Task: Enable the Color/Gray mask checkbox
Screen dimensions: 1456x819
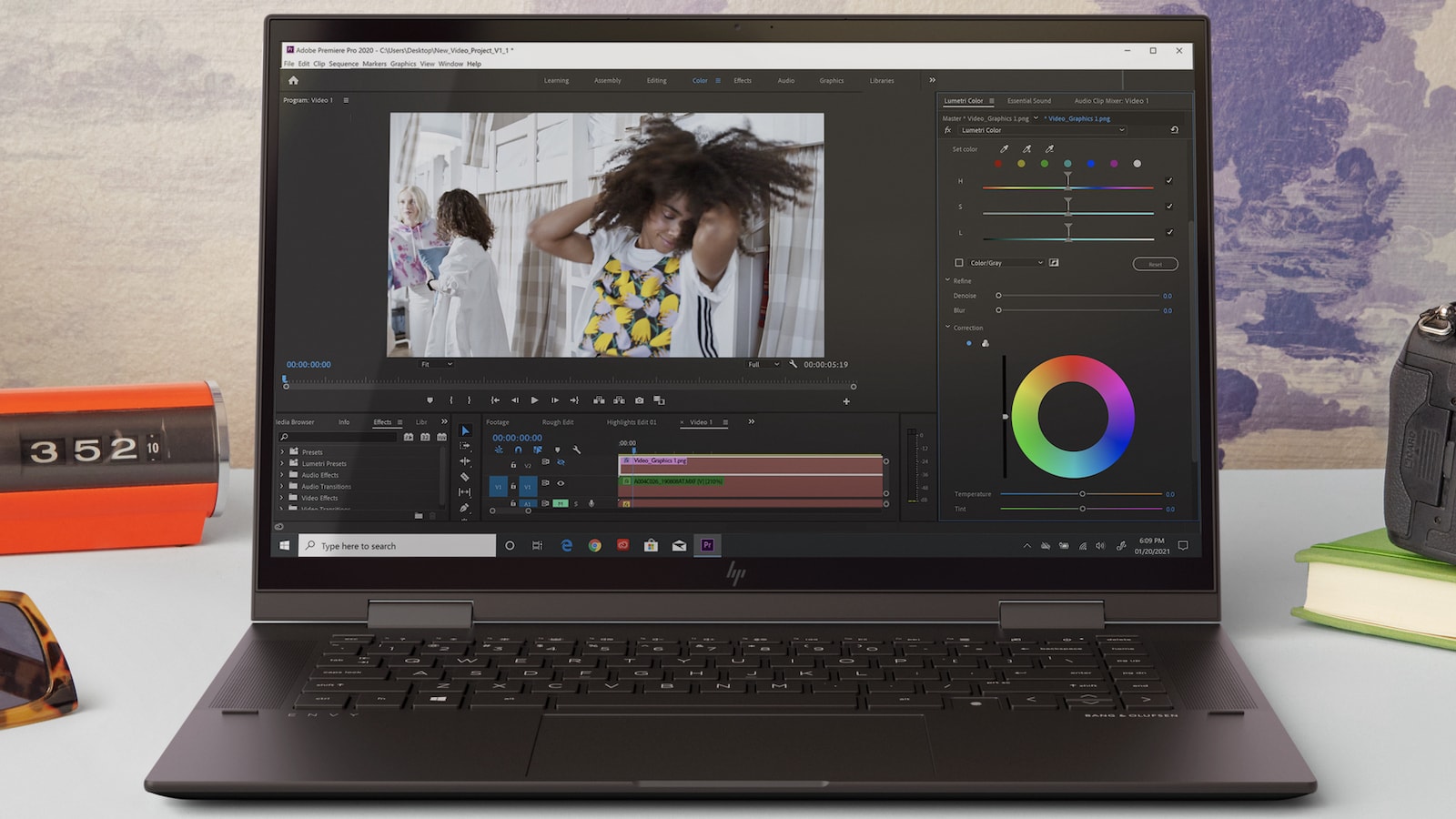Action: [958, 263]
